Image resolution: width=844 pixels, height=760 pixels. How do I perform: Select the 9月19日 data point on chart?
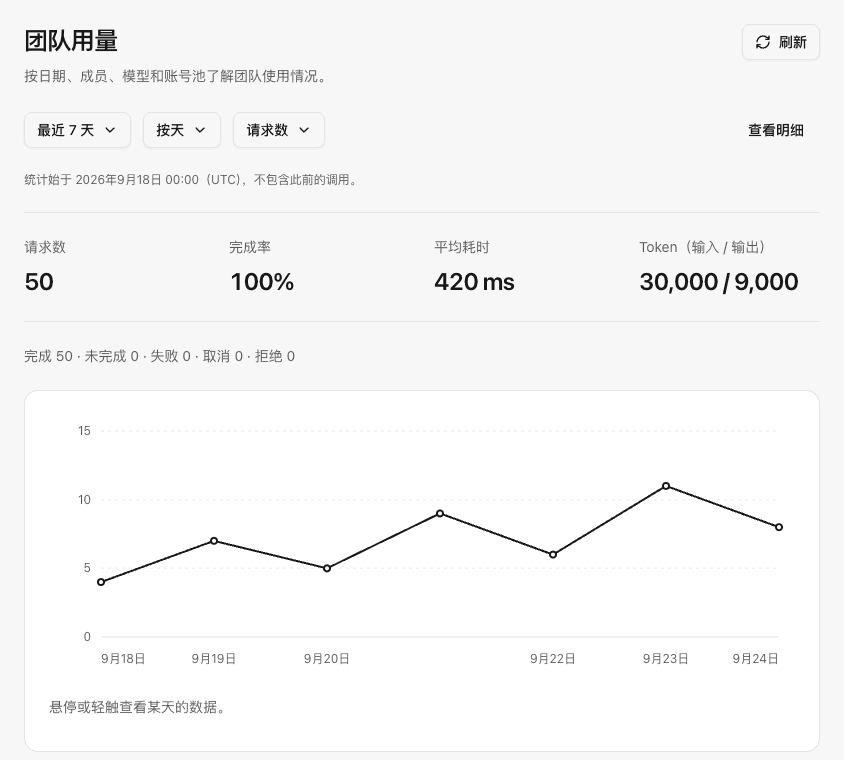tap(214, 540)
